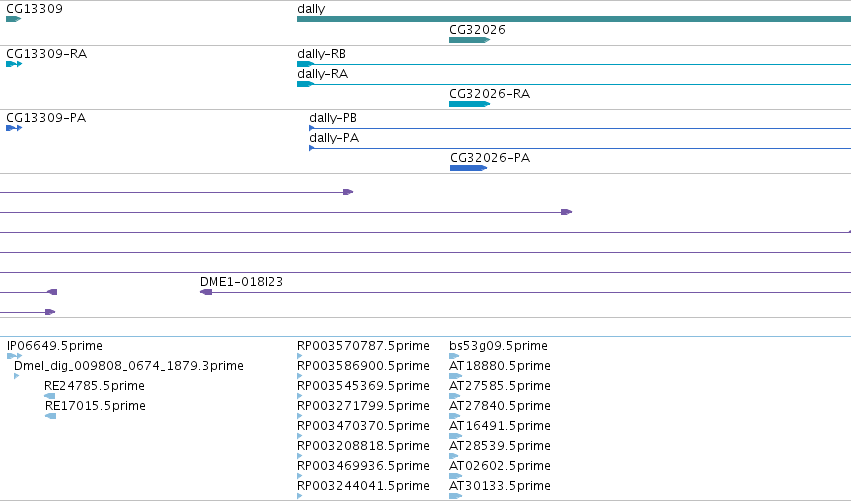Click the RP003469936.5prime EST marker

tap(300, 476)
